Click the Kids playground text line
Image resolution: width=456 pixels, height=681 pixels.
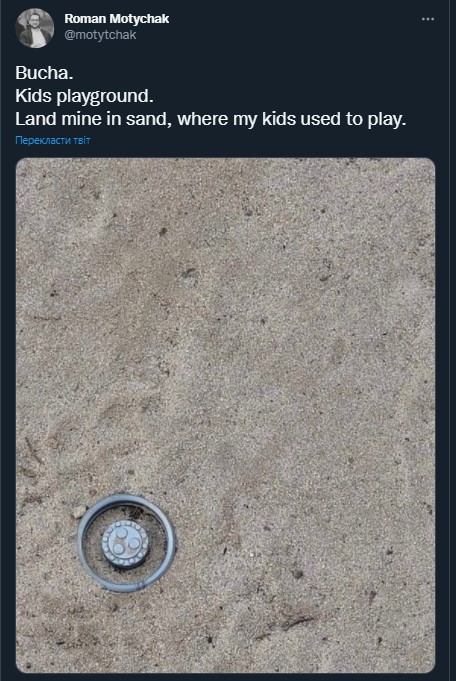pyautogui.click(x=84, y=96)
